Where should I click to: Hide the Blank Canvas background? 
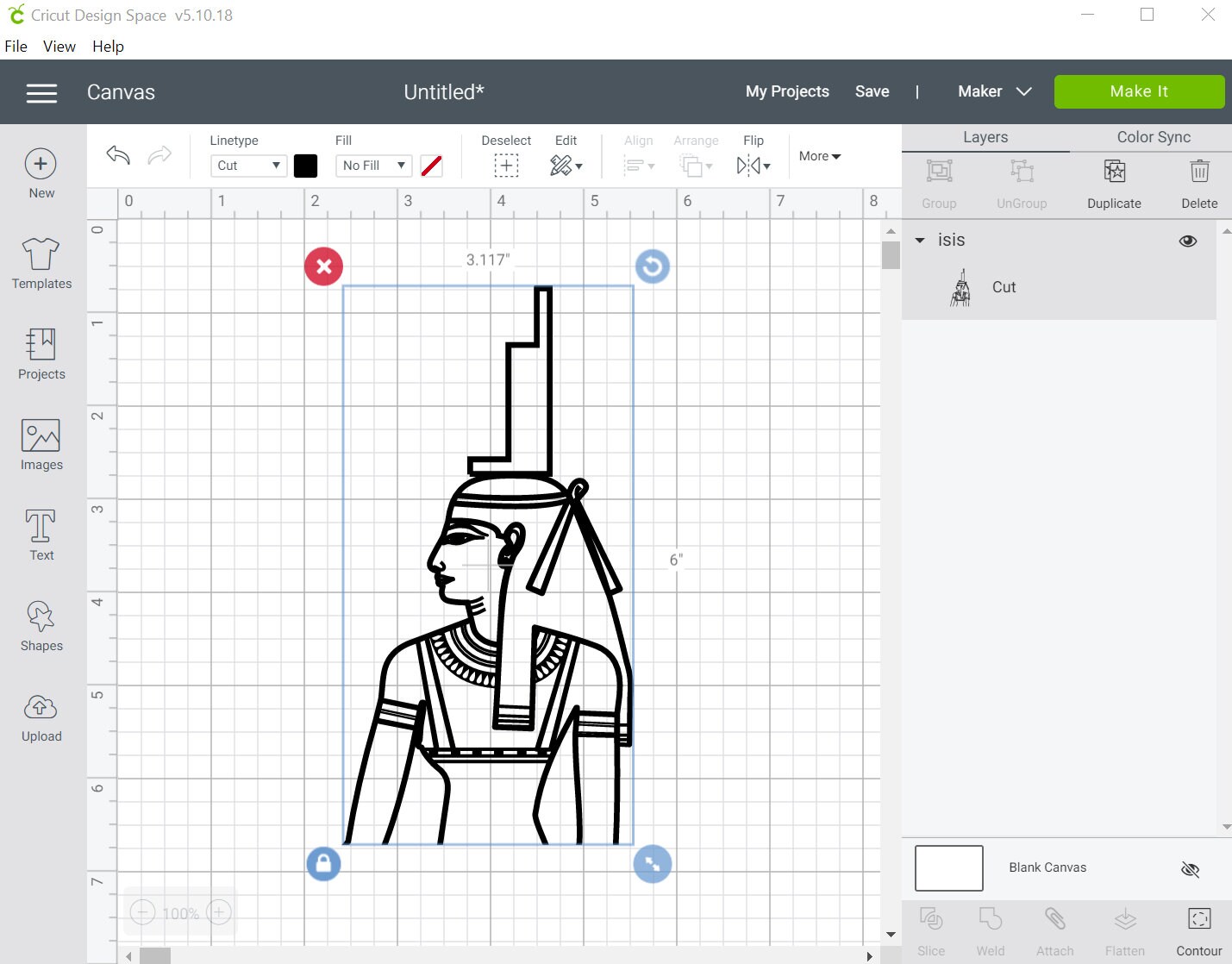tap(1191, 869)
